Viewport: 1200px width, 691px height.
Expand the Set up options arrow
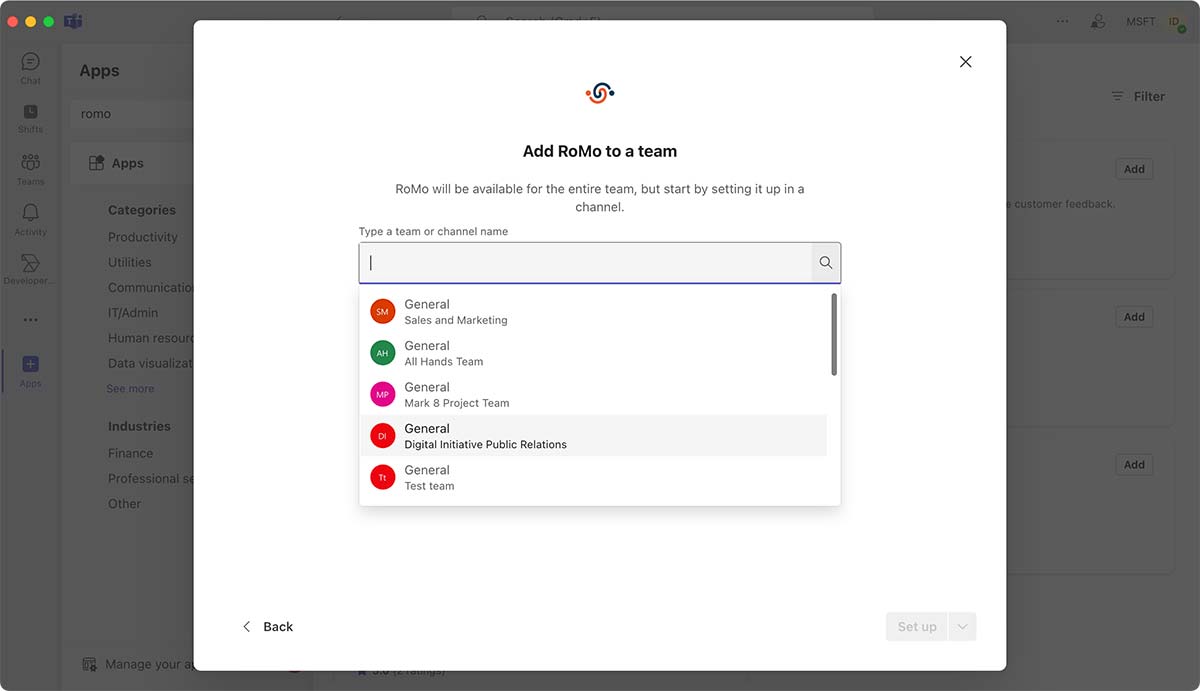[x=962, y=627]
